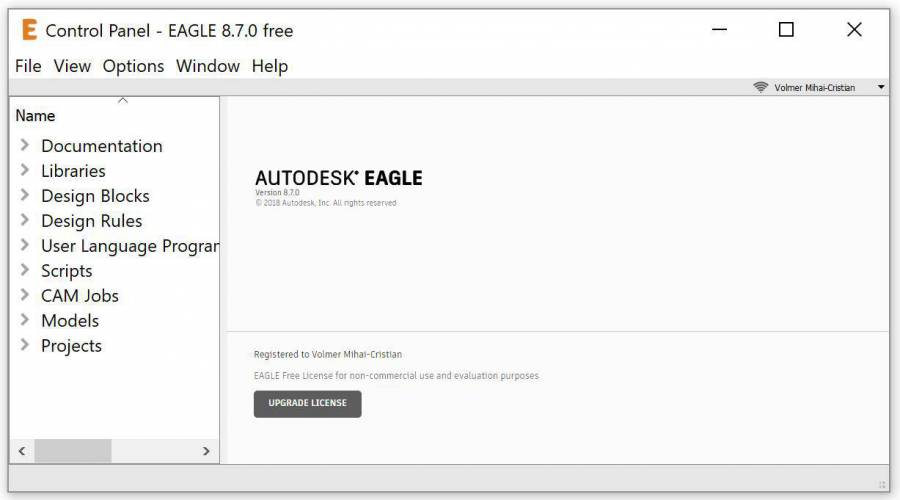
Task: Close the Control Panel window
Action: click(x=854, y=29)
